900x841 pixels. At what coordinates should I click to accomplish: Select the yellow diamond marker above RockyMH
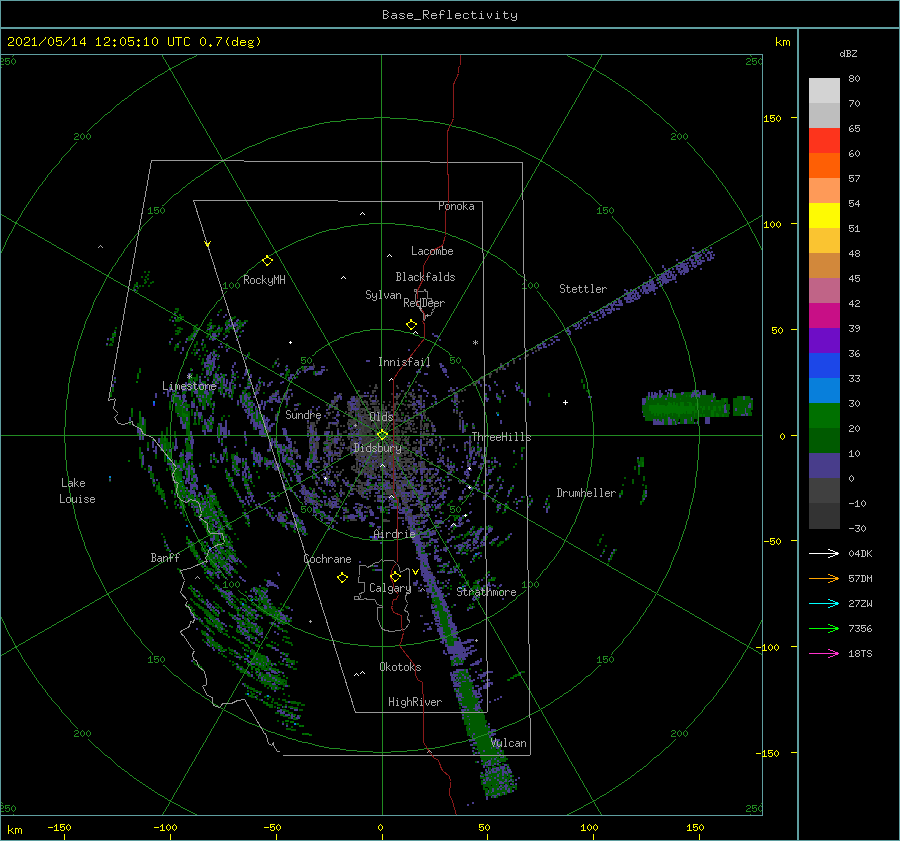[267, 261]
